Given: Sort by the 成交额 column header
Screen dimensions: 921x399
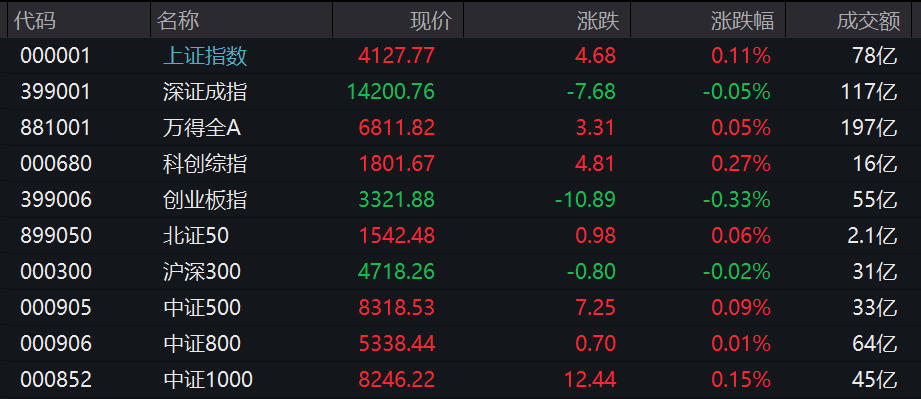Looking at the screenshot, I should (x=868, y=21).
